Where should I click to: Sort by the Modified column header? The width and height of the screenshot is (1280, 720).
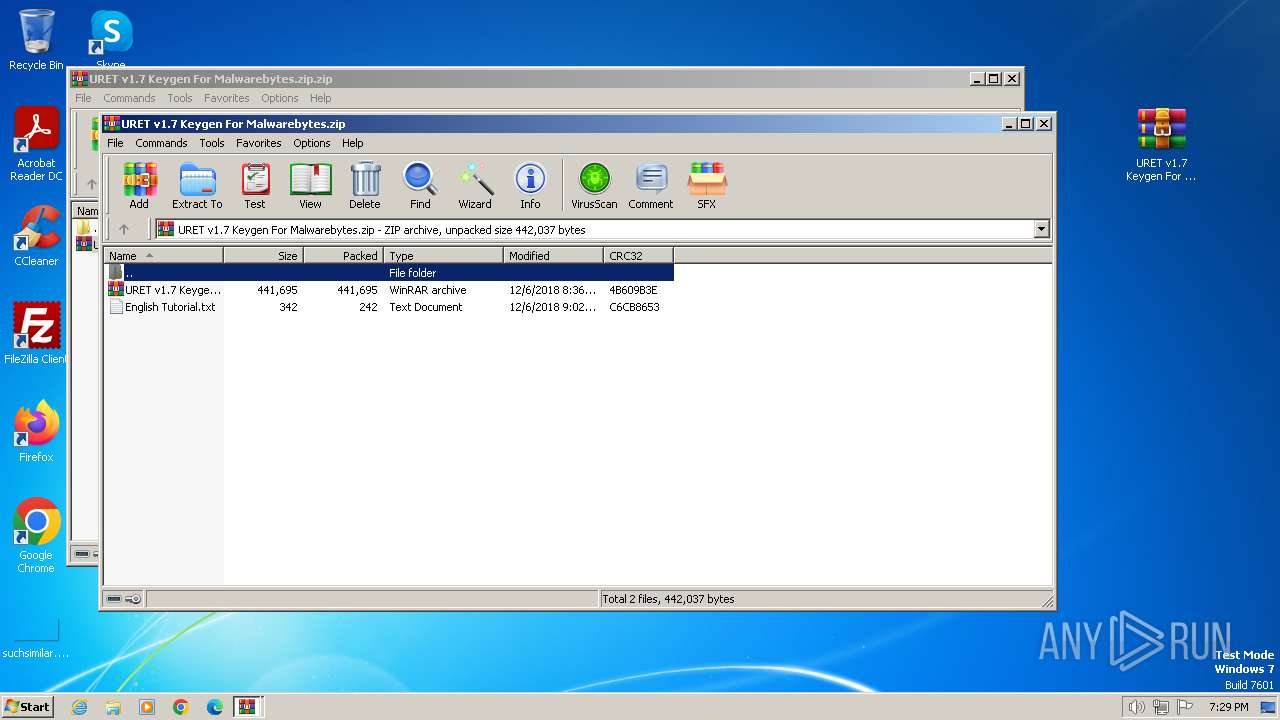coord(554,256)
